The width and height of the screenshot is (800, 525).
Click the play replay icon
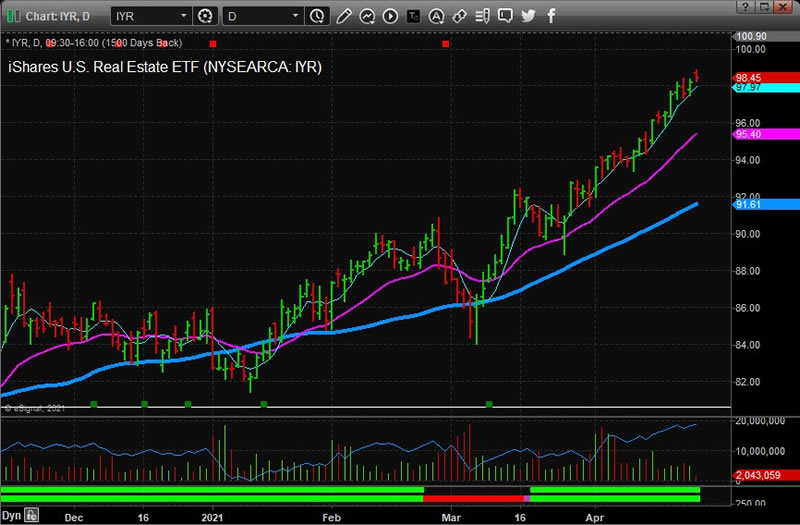coord(390,16)
